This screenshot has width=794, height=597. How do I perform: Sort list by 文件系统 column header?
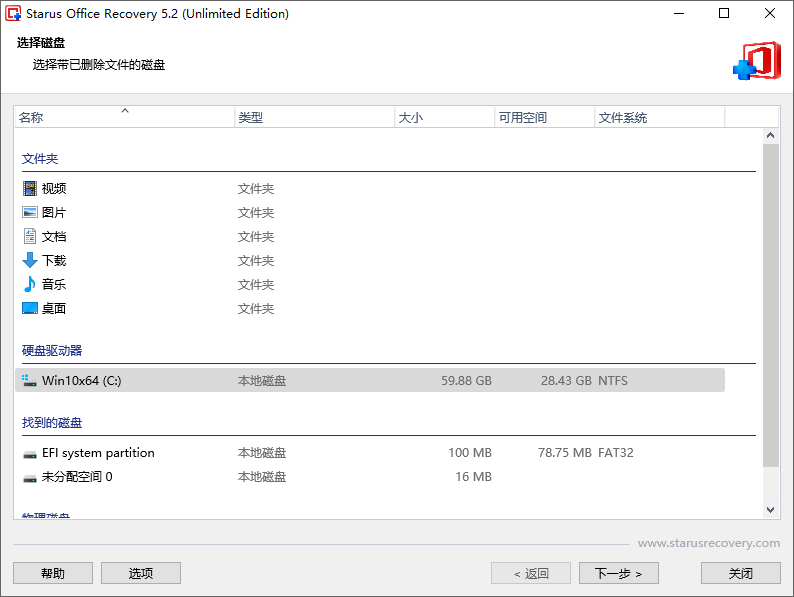click(x=659, y=117)
